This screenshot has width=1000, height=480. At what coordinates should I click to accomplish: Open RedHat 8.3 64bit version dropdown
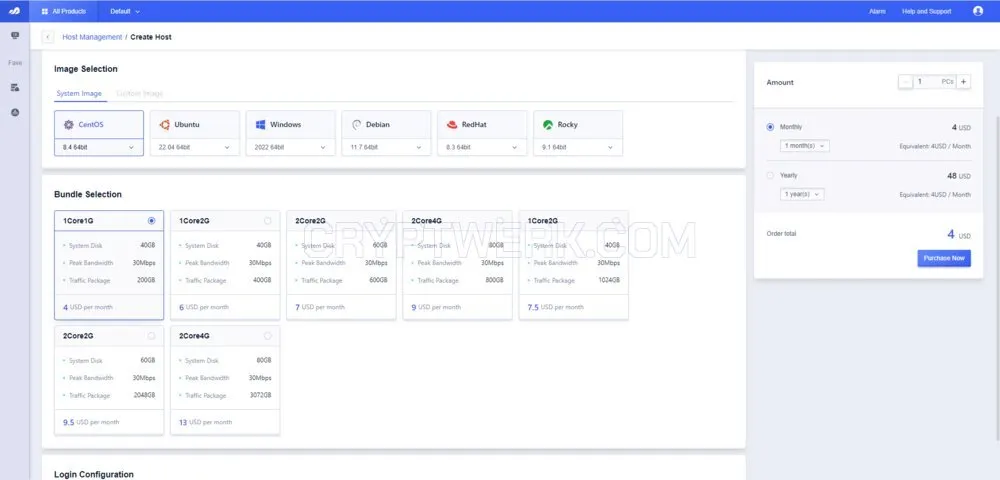coord(482,147)
